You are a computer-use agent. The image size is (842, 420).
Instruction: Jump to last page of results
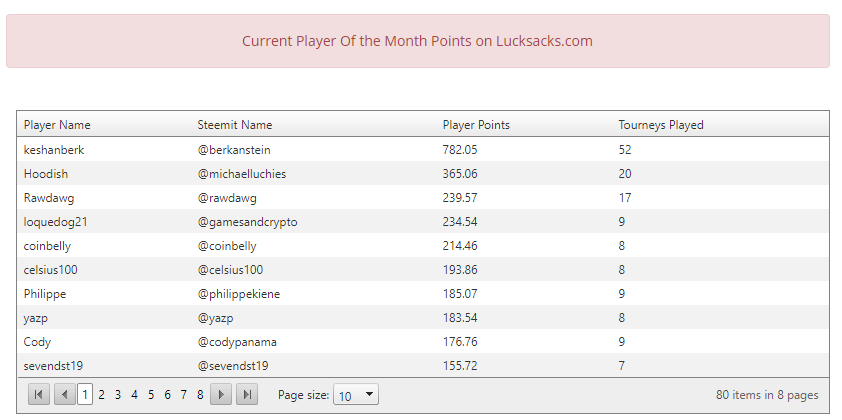pos(246,395)
